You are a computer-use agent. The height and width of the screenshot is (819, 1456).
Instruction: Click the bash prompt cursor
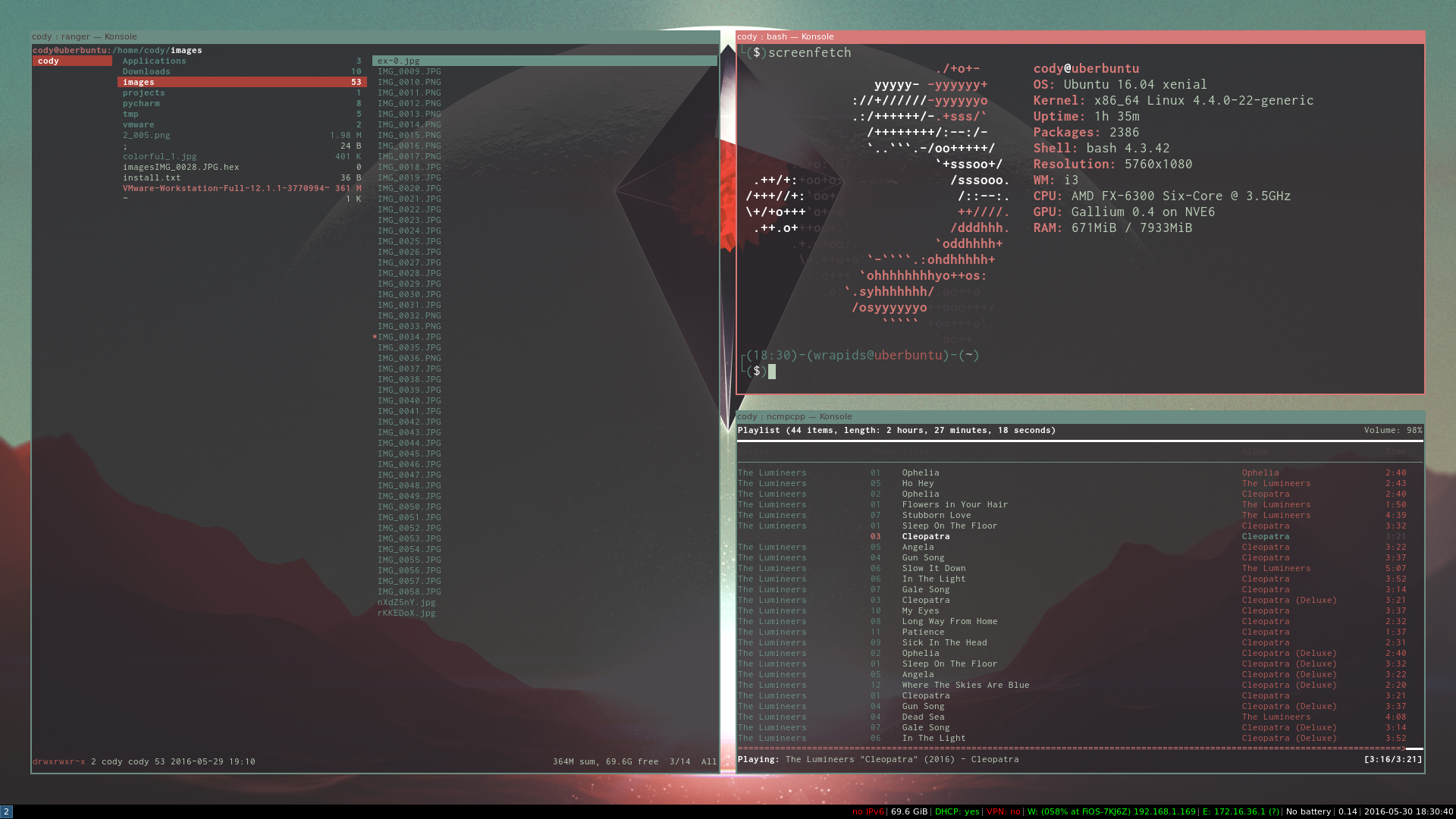point(772,372)
